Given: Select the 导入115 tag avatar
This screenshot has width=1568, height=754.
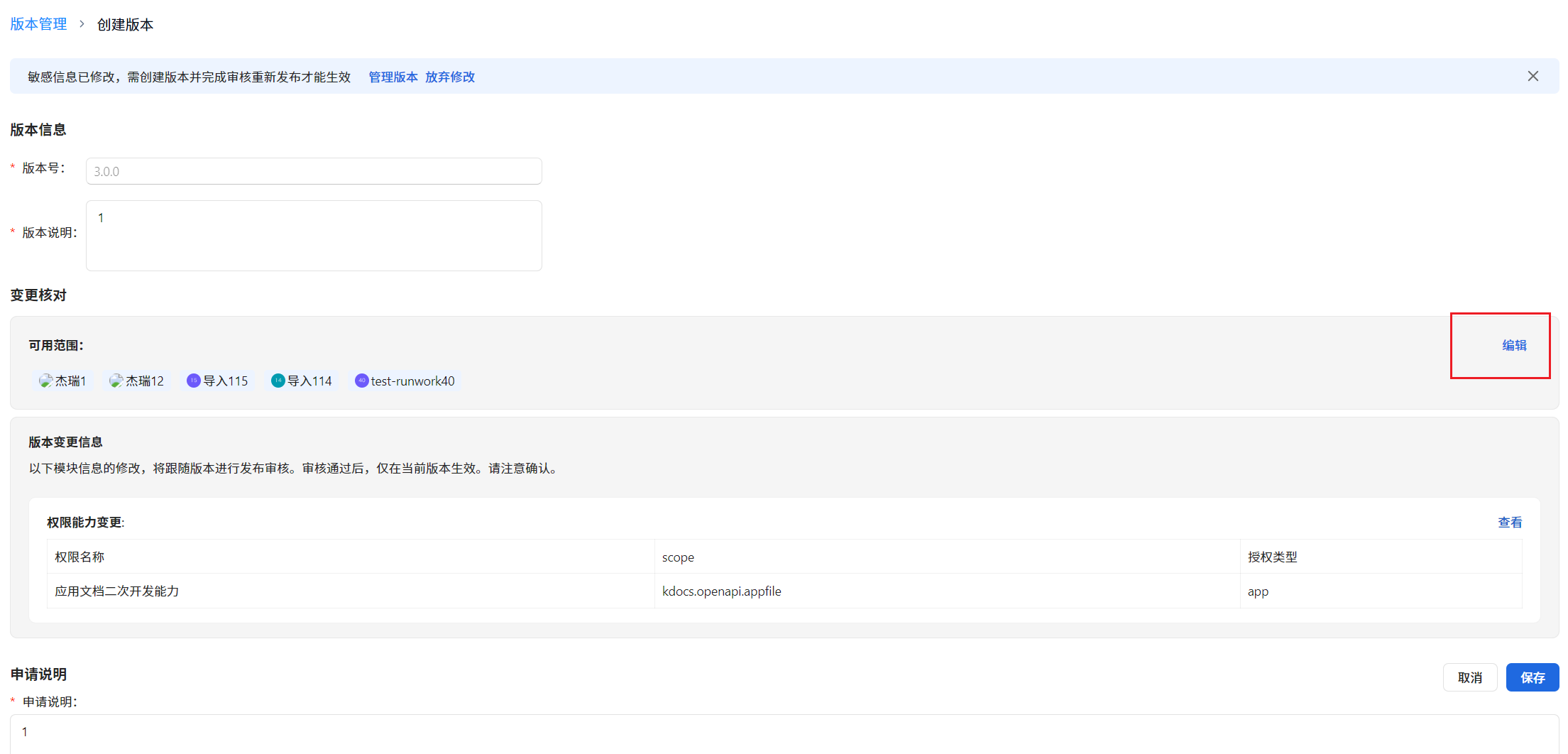Looking at the screenshot, I should pos(192,381).
